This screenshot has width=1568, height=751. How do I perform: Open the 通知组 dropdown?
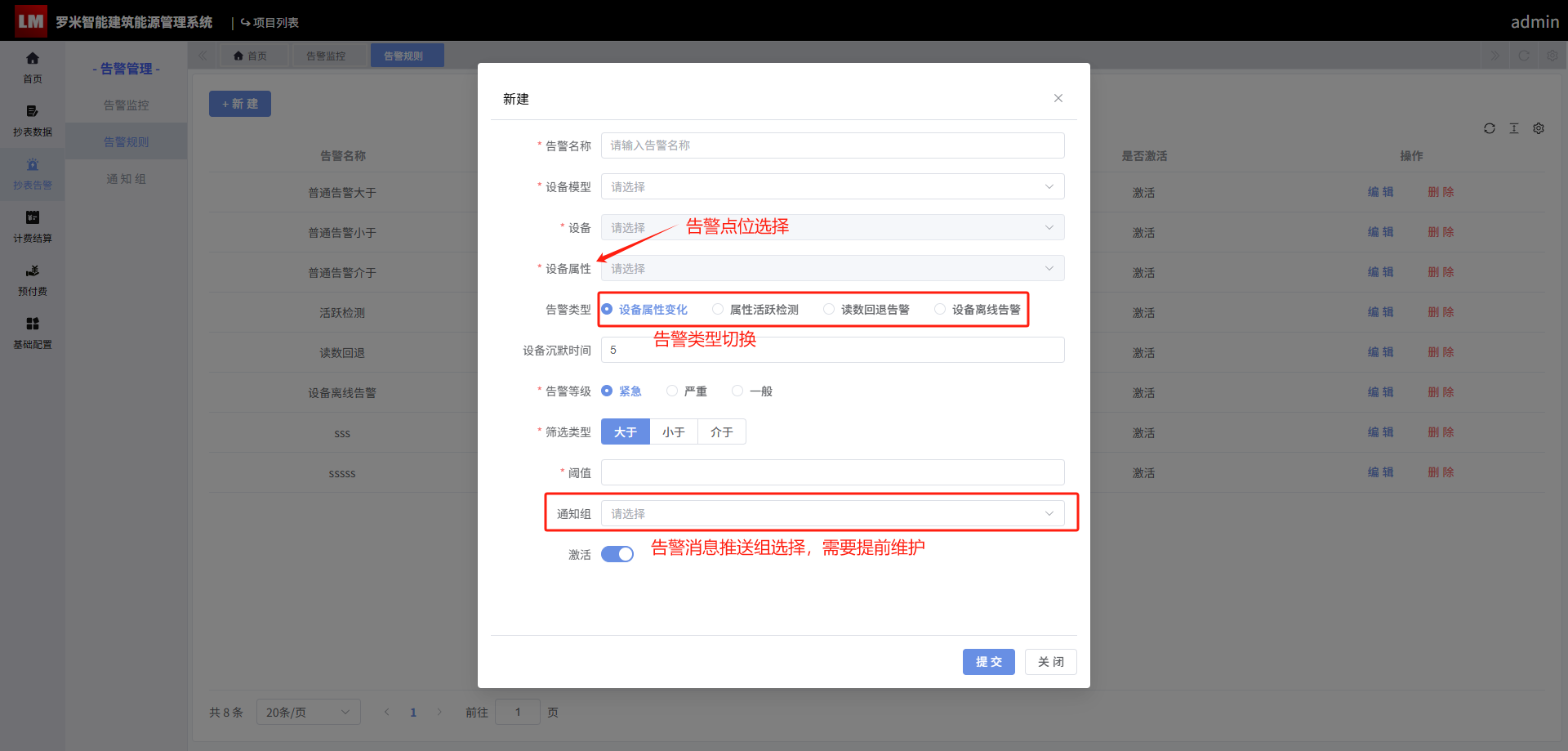[x=832, y=513]
